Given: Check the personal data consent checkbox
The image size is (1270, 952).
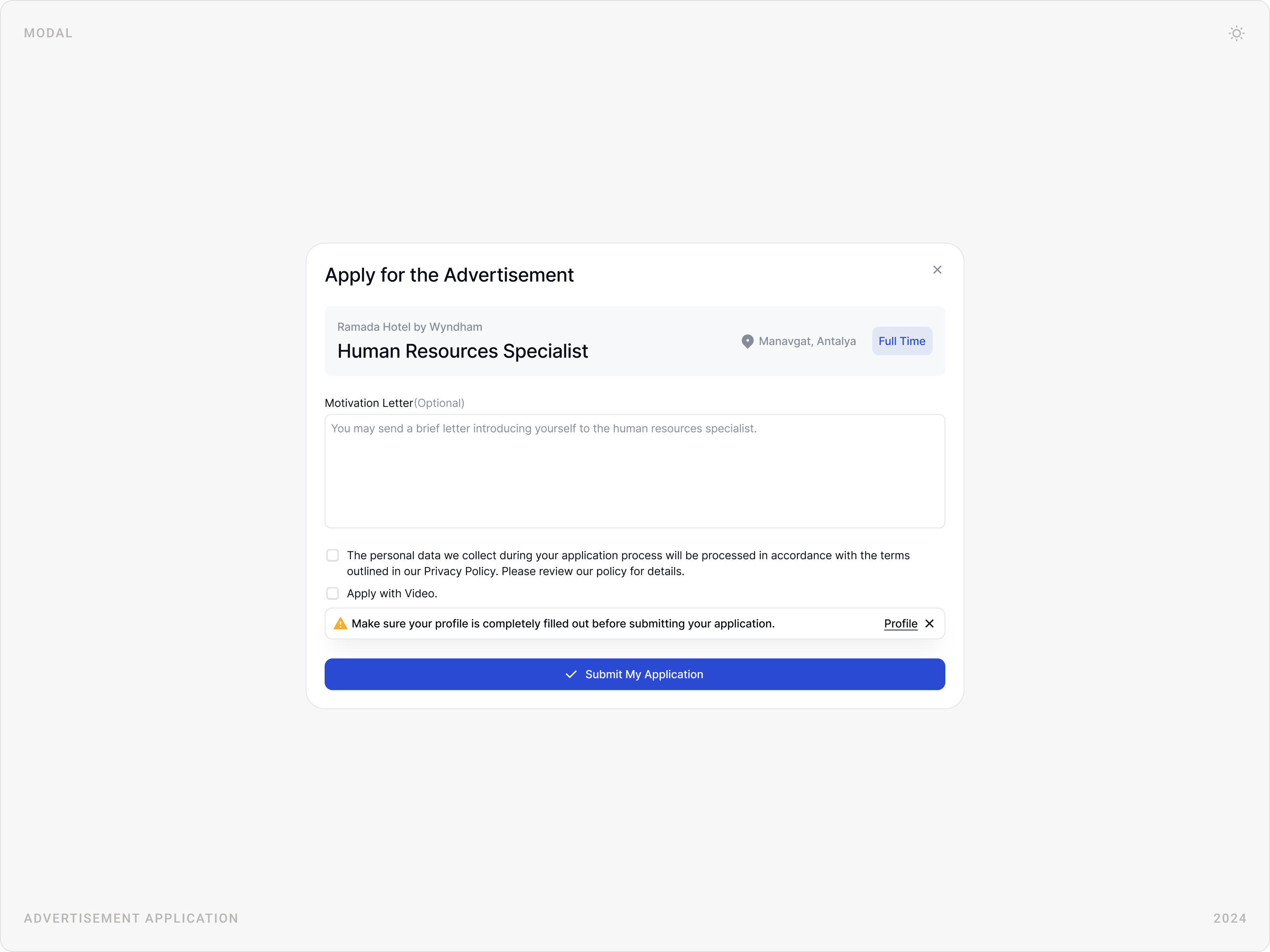Looking at the screenshot, I should [x=333, y=555].
